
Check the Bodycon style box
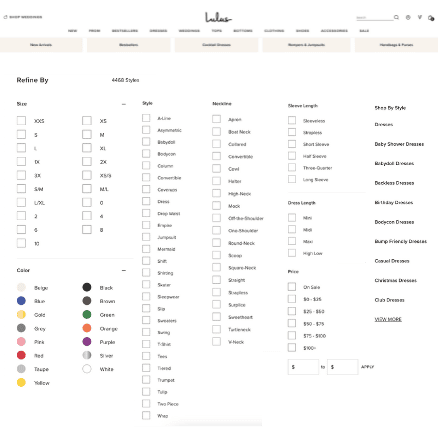click(x=146, y=153)
